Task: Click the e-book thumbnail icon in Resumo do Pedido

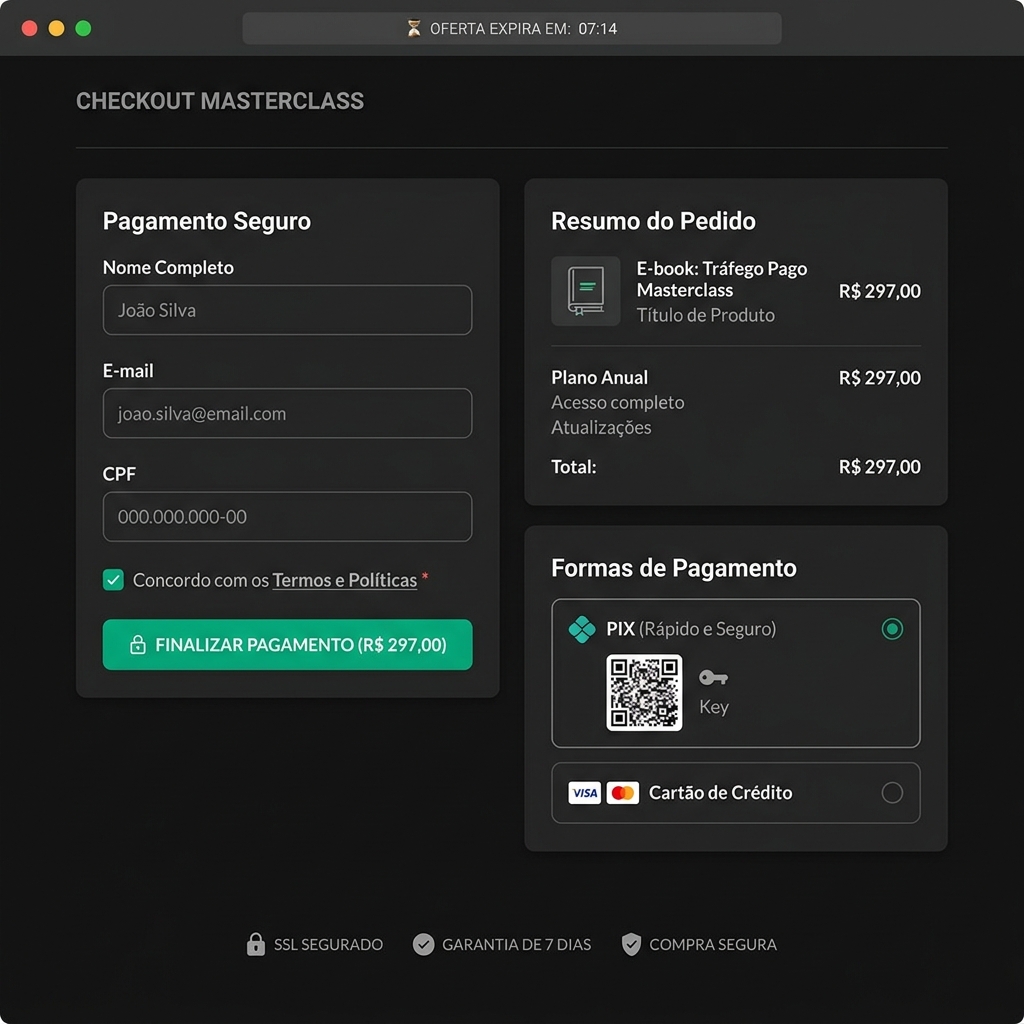Action: (x=585, y=291)
